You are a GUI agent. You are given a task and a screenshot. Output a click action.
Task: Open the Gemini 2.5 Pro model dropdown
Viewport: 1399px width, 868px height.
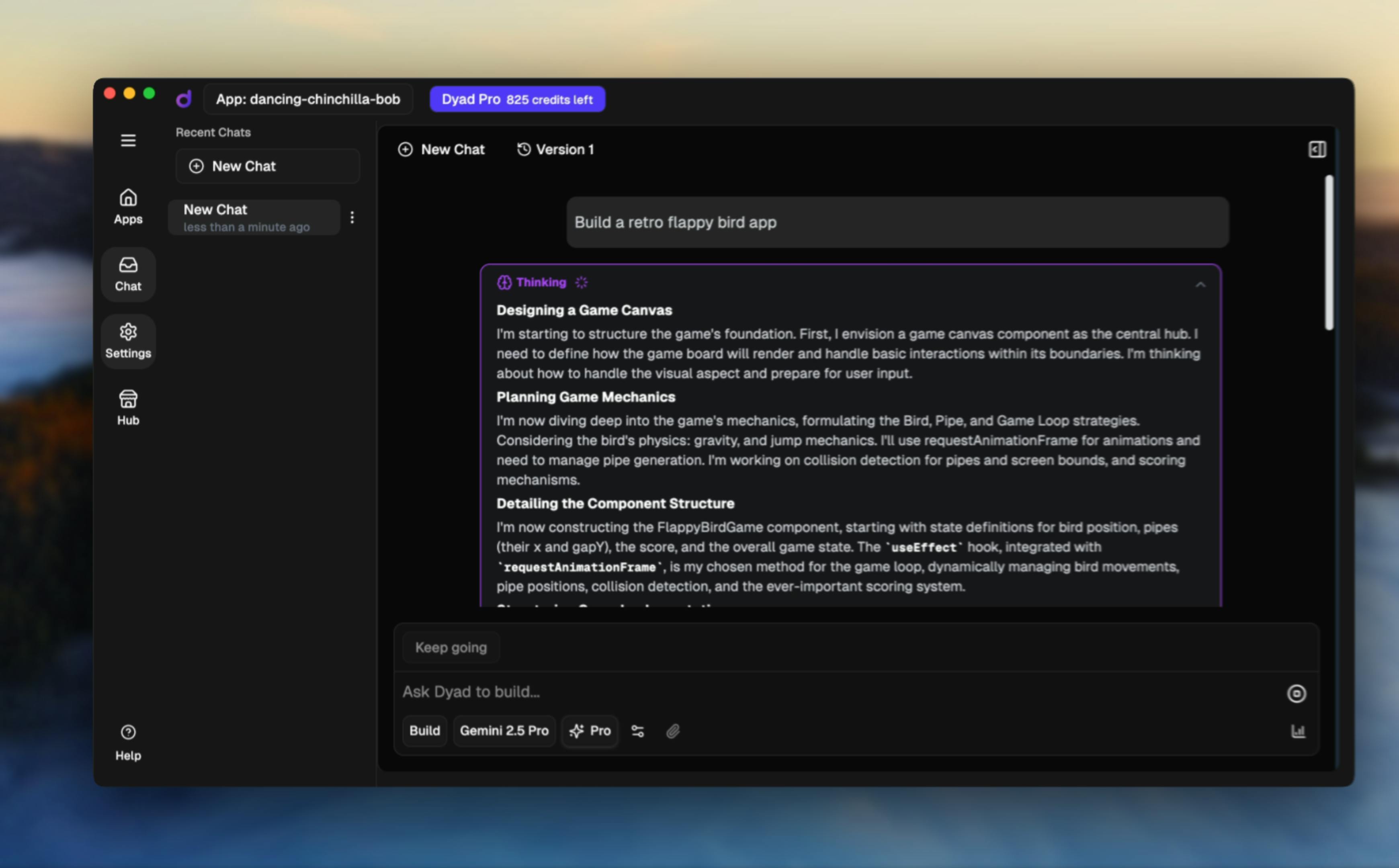point(504,731)
